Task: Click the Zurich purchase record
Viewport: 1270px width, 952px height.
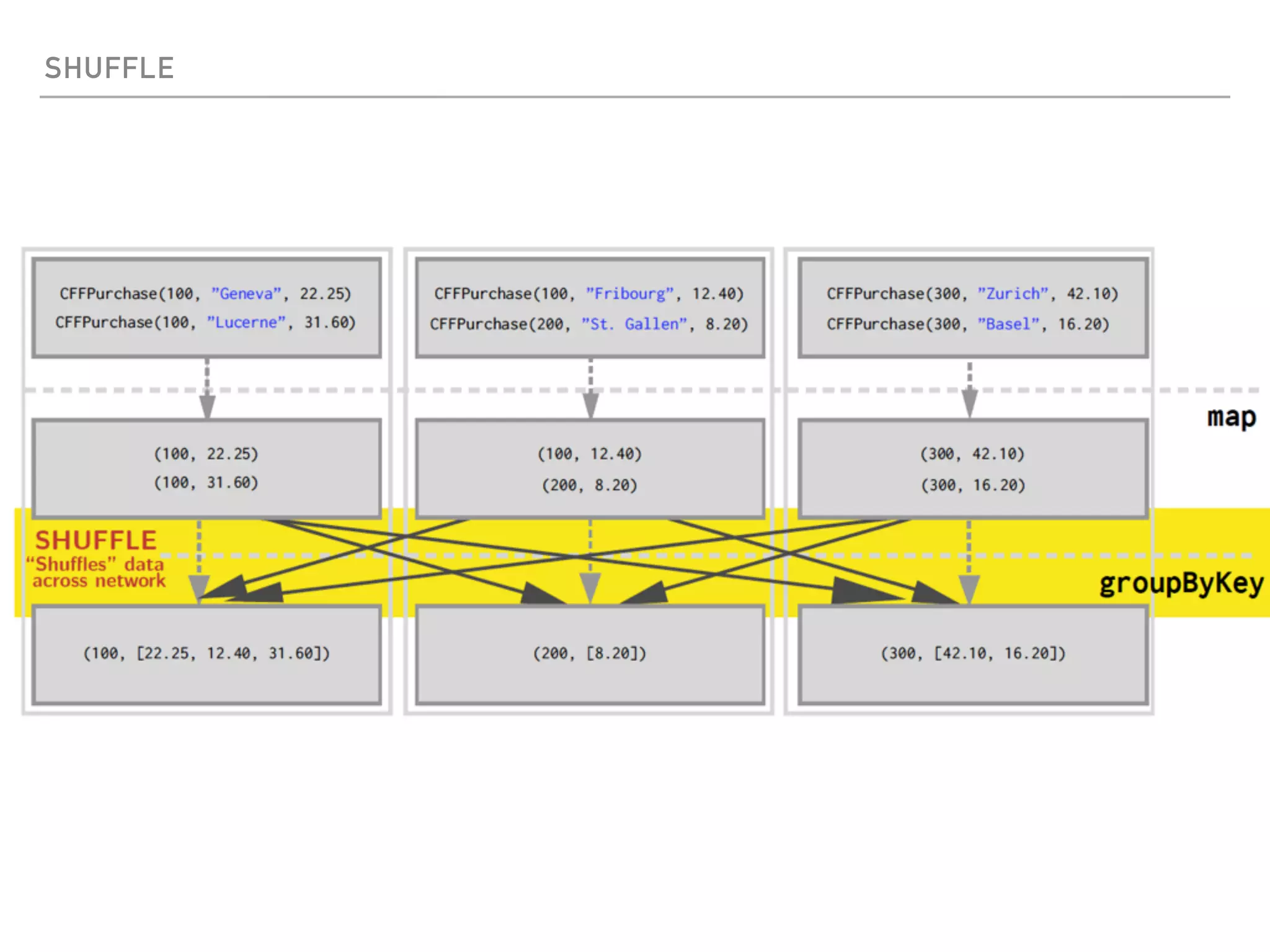Action: coord(972,293)
